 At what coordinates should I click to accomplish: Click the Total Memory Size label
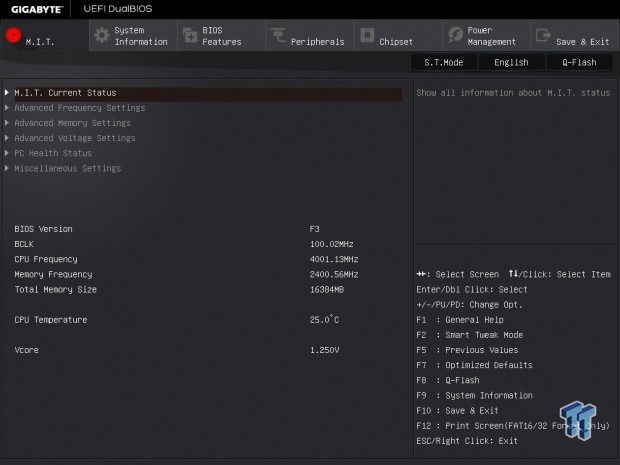(x=55, y=289)
